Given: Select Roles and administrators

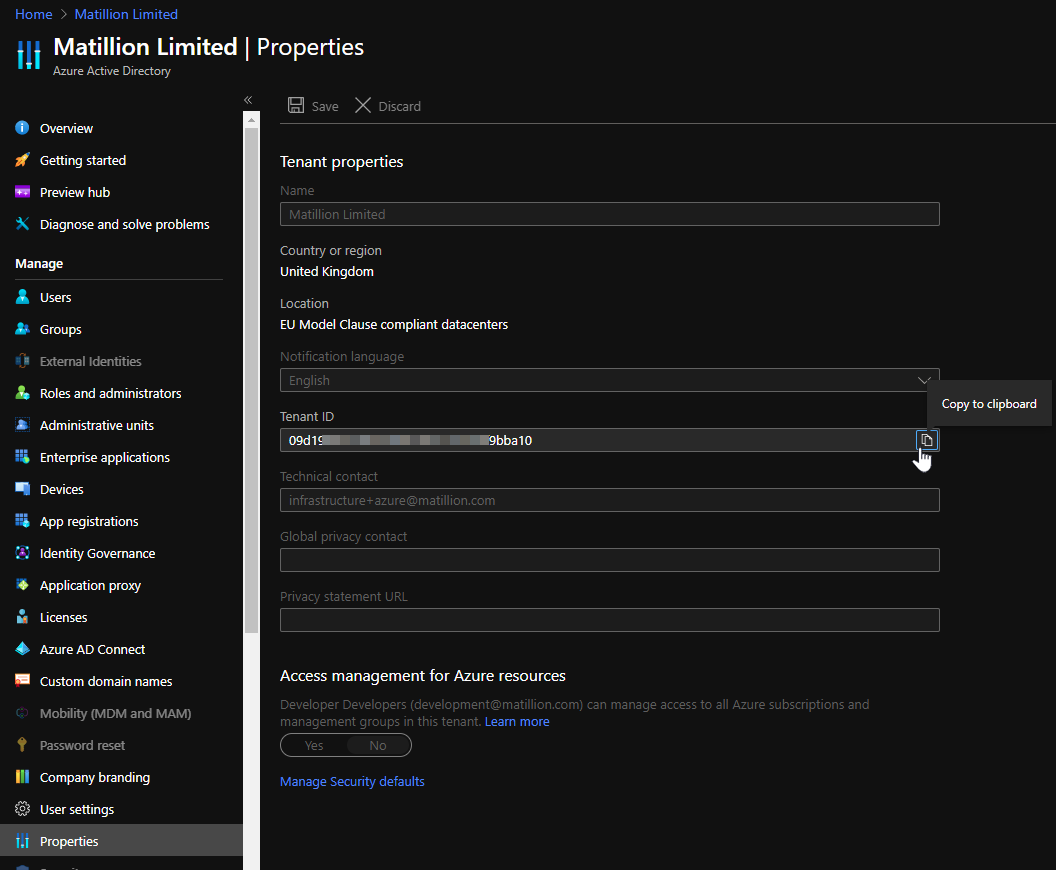Looking at the screenshot, I should point(110,393).
